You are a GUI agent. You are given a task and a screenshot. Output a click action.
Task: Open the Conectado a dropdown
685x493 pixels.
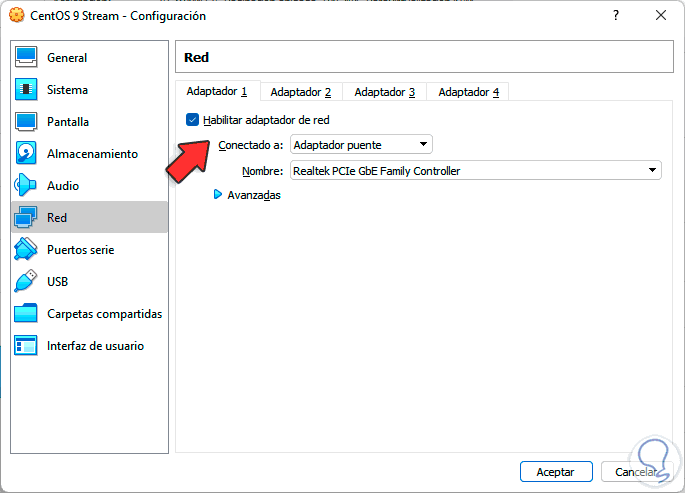tap(361, 145)
